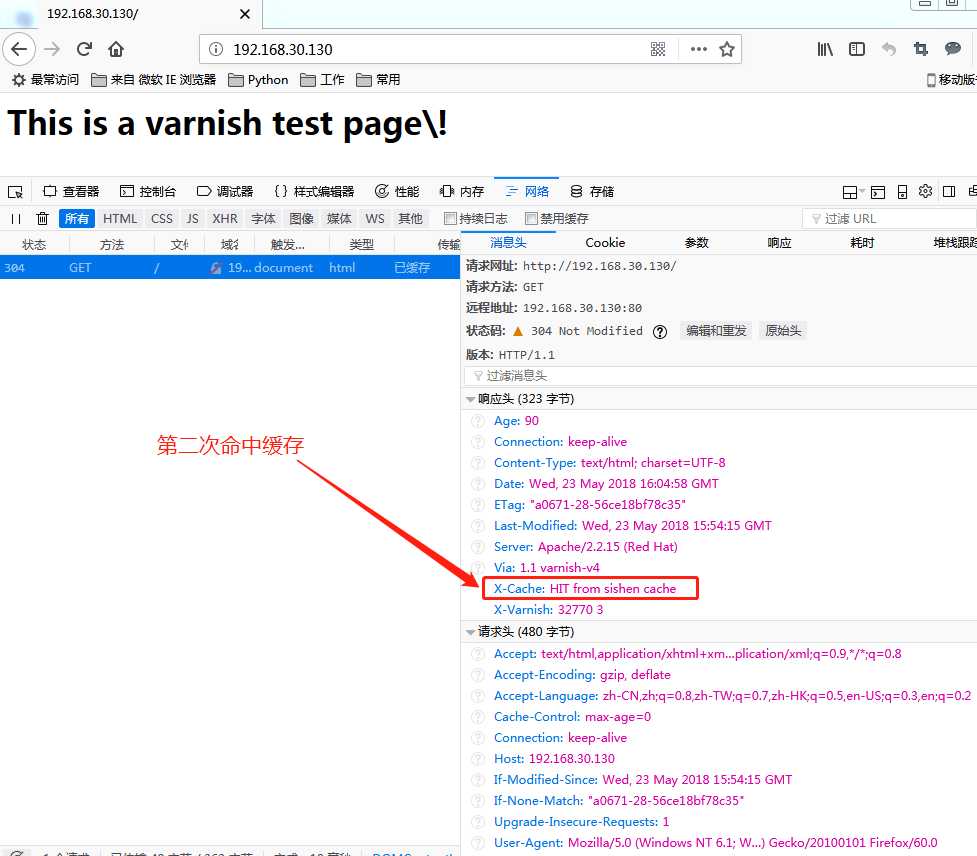Click help icon beside Host header
This screenshot has width=977, height=856.
478,759
